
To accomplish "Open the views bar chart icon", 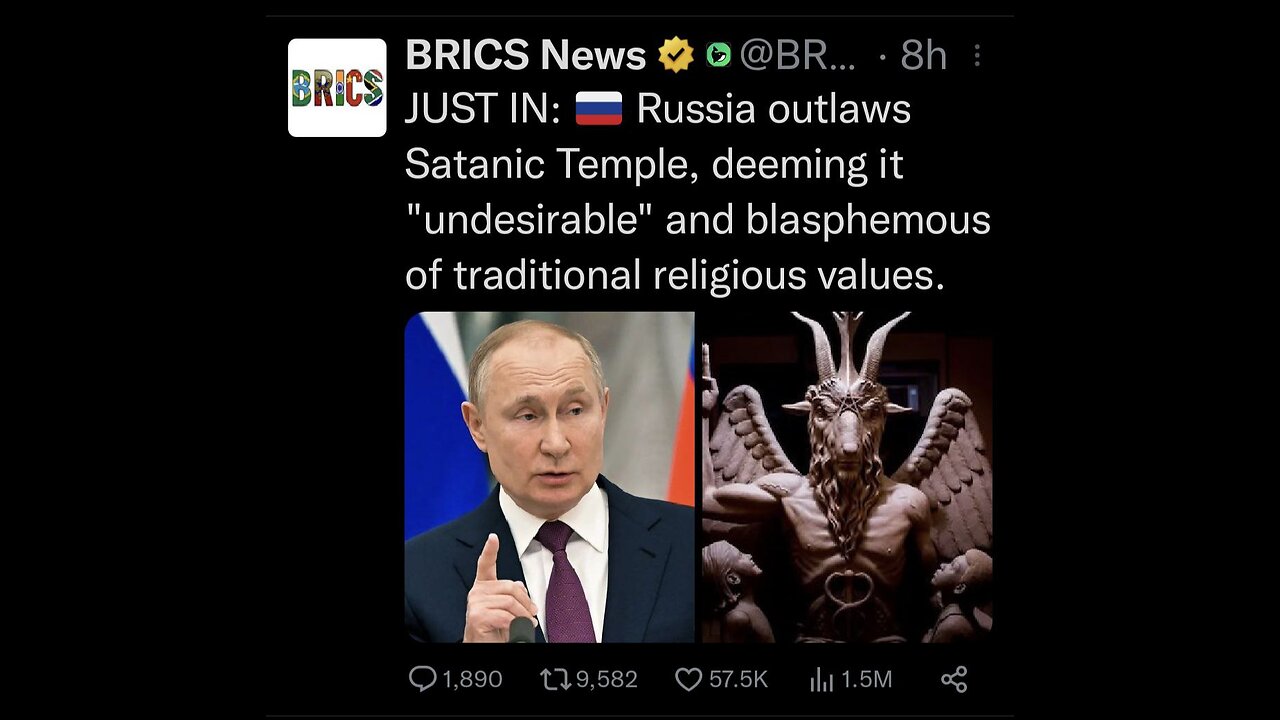I will pos(821,680).
